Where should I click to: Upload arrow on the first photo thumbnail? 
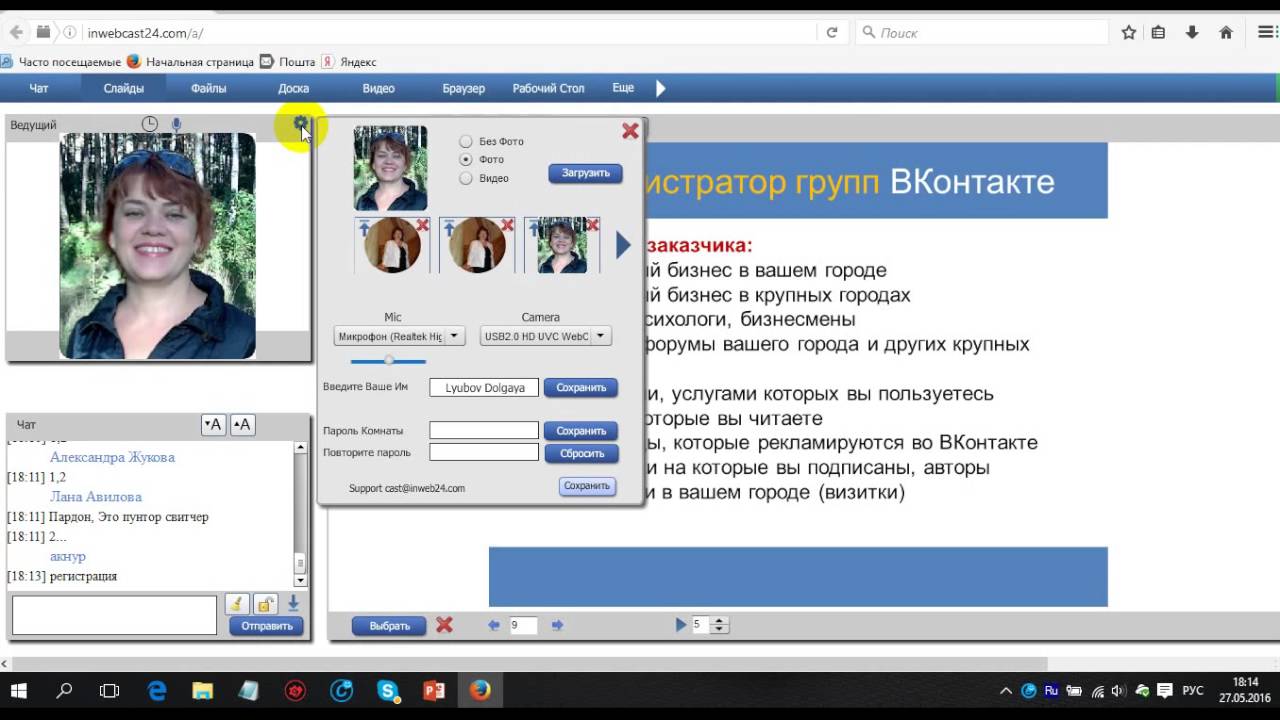(x=364, y=227)
